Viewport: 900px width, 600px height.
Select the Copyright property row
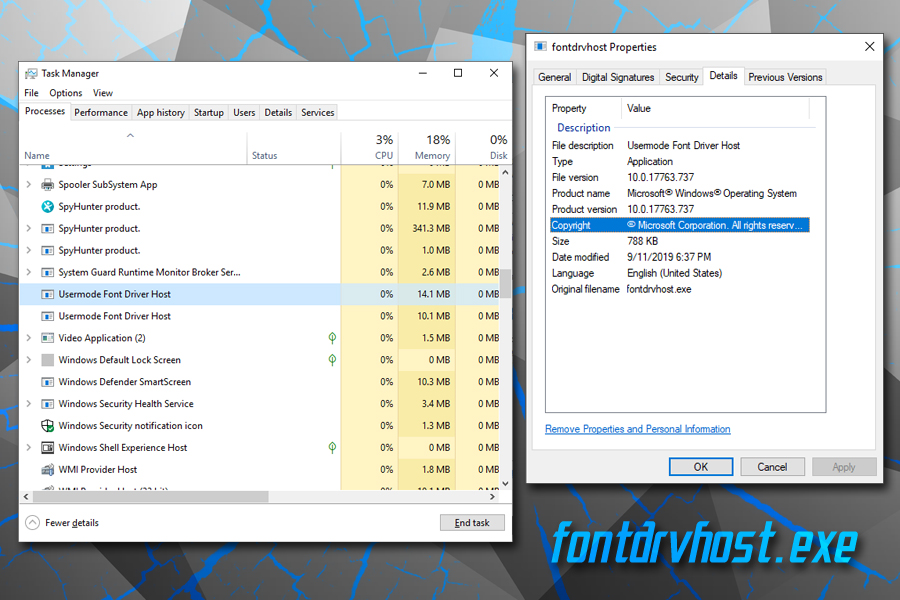(680, 225)
